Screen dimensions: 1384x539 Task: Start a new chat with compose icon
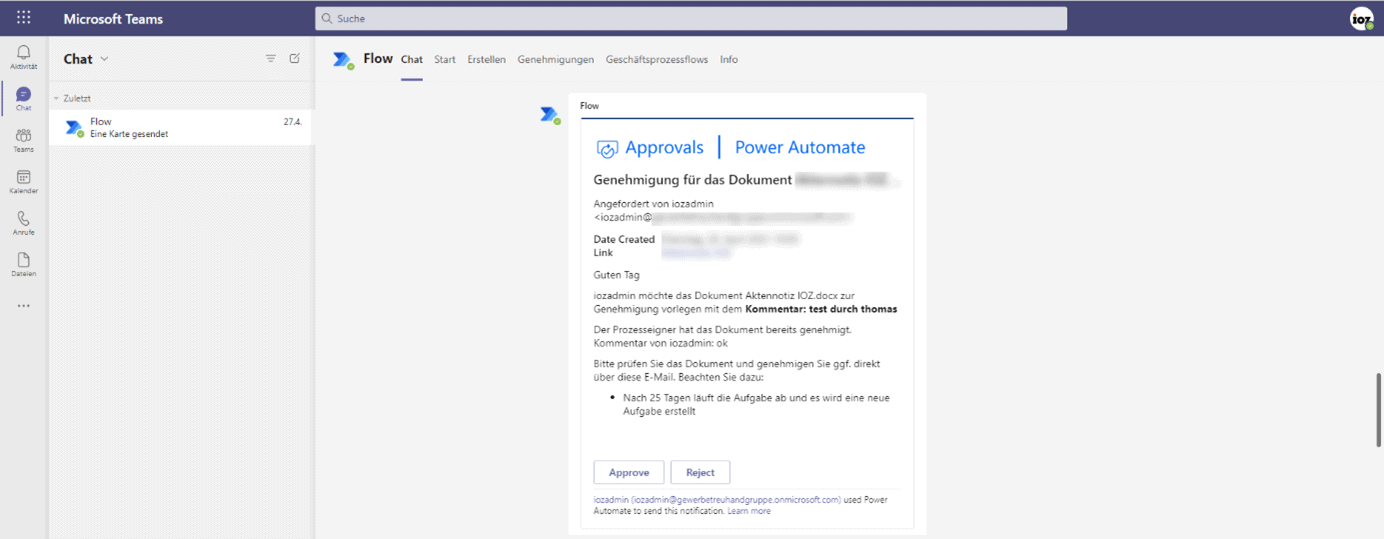(x=295, y=59)
